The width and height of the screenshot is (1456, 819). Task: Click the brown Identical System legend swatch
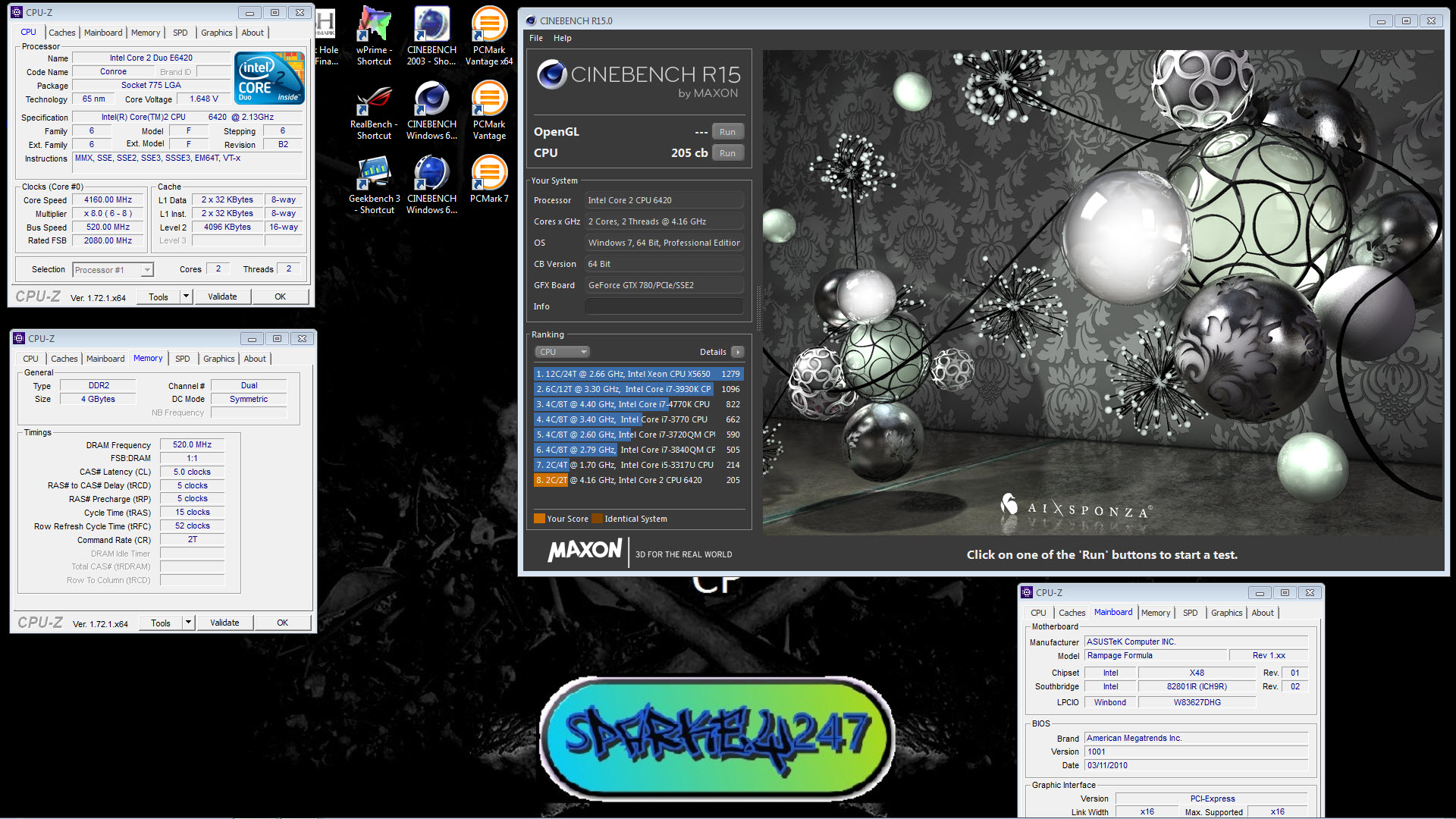click(597, 519)
